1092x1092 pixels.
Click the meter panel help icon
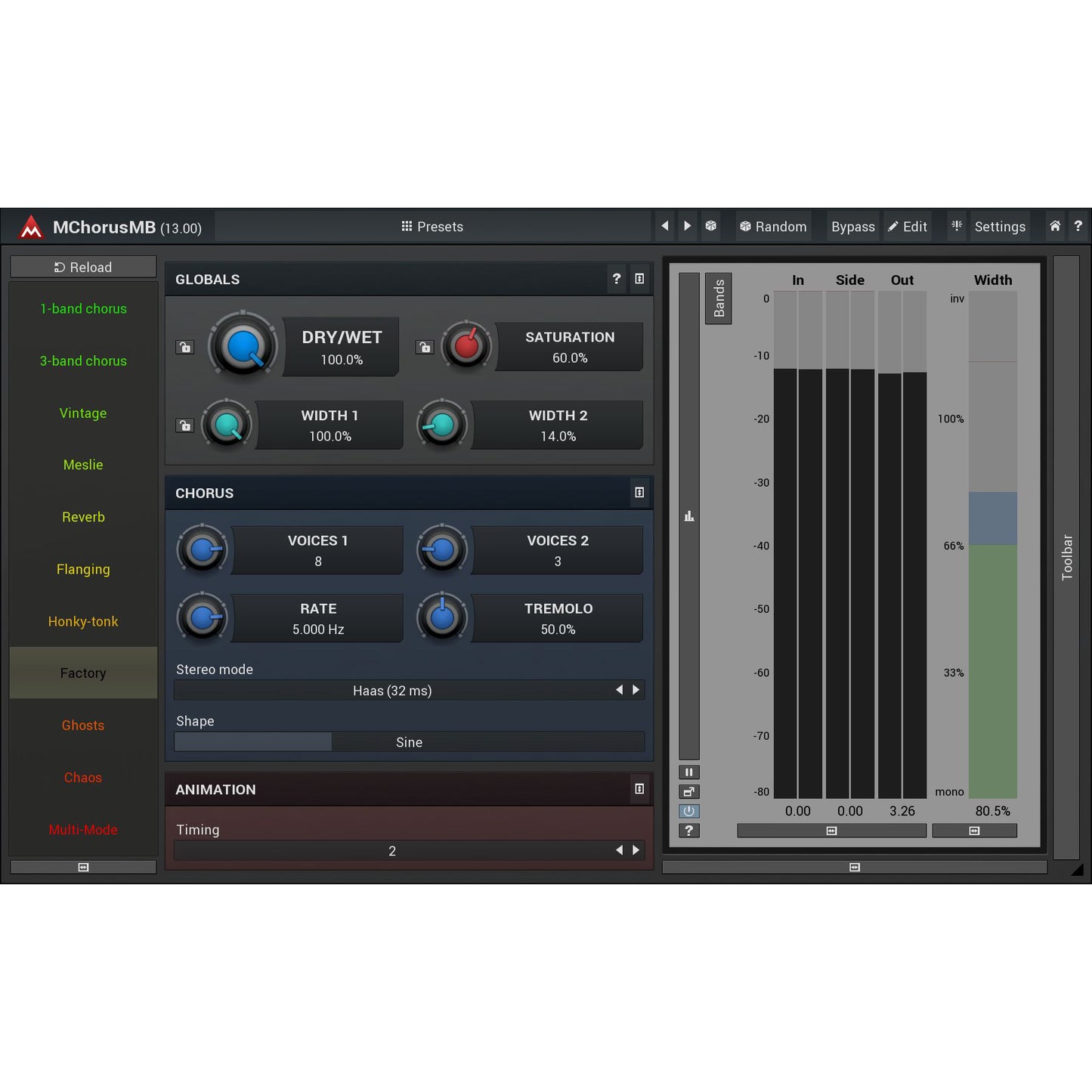[688, 831]
